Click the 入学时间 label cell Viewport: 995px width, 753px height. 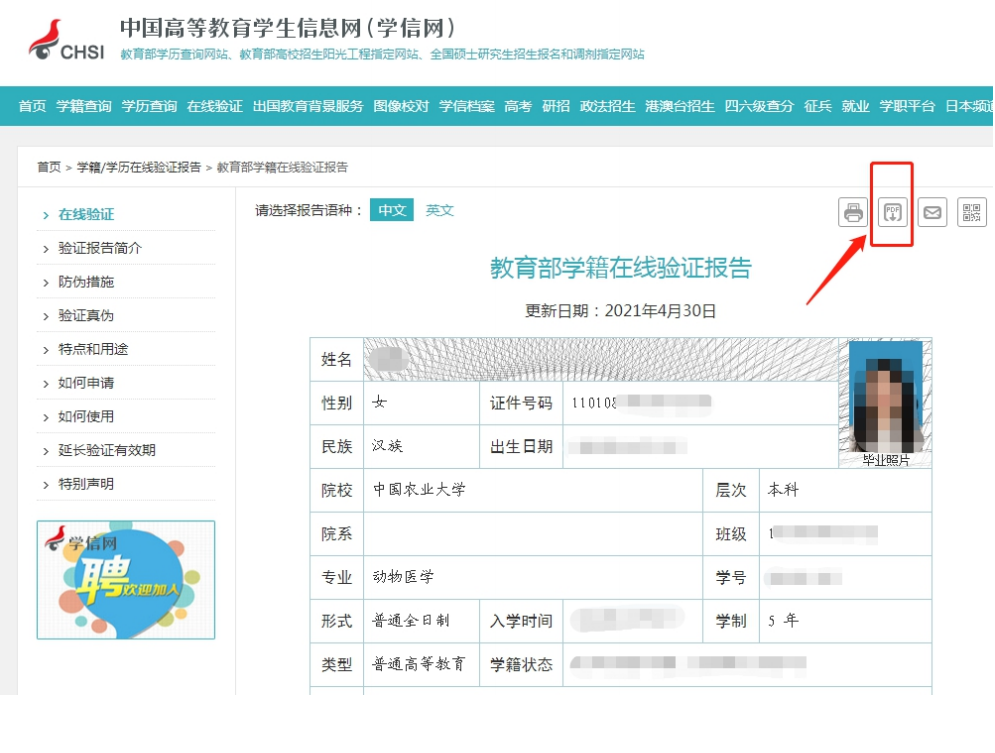(521, 620)
